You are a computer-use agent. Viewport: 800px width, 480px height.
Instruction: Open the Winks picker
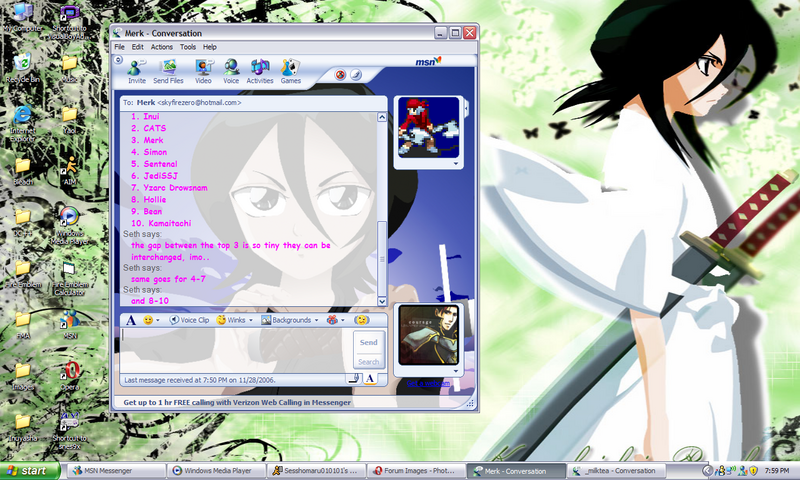pyautogui.click(x=231, y=320)
